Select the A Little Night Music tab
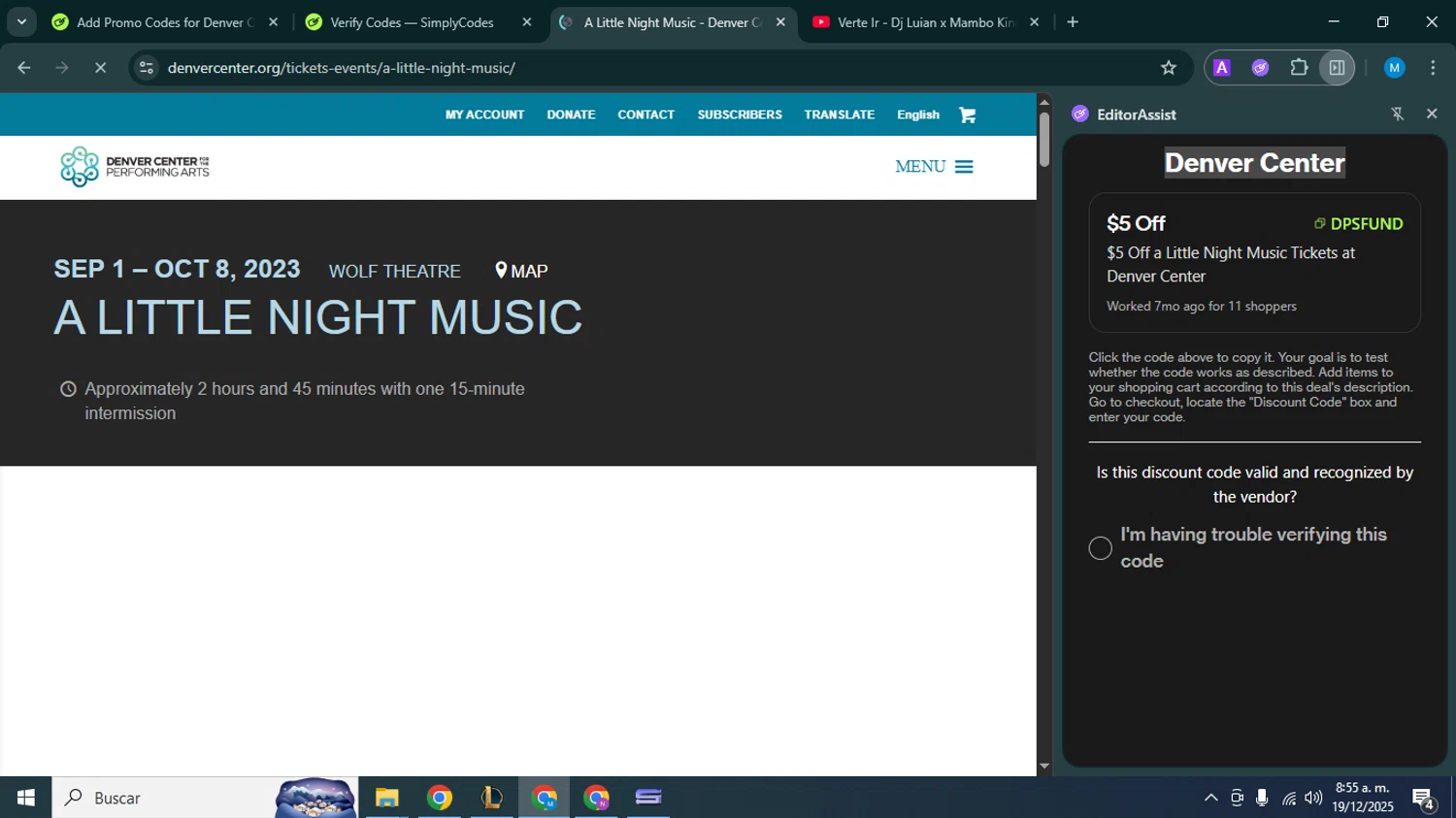The width and height of the screenshot is (1456, 818). pos(673,22)
